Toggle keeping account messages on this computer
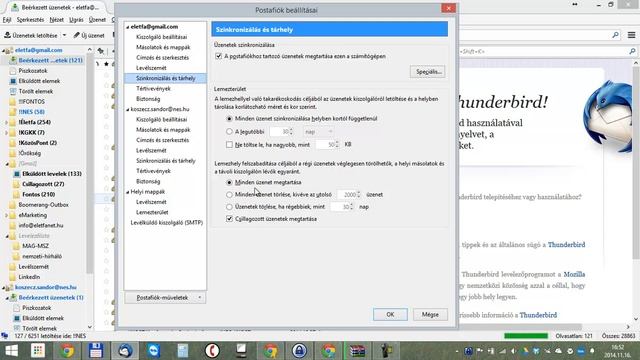 click(x=219, y=56)
